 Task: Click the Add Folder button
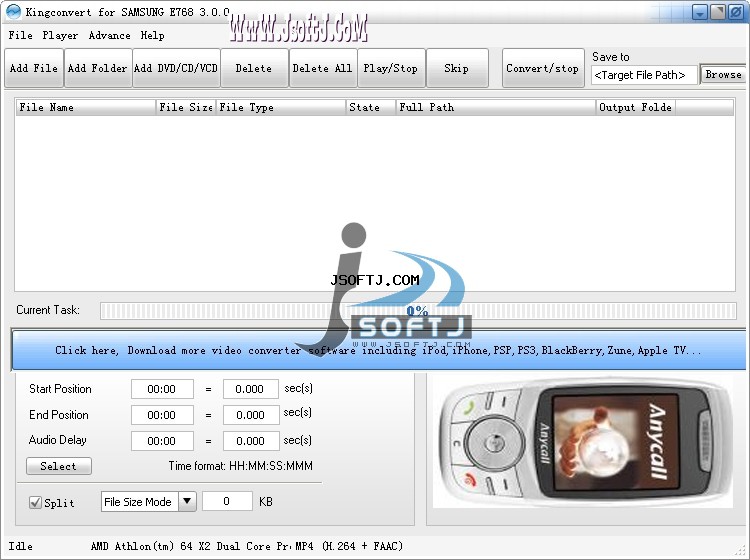[x=98, y=68]
